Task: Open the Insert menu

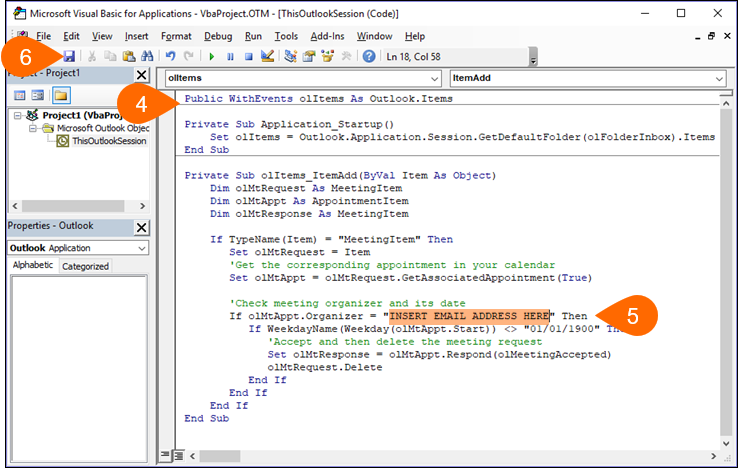Action: click(x=136, y=36)
